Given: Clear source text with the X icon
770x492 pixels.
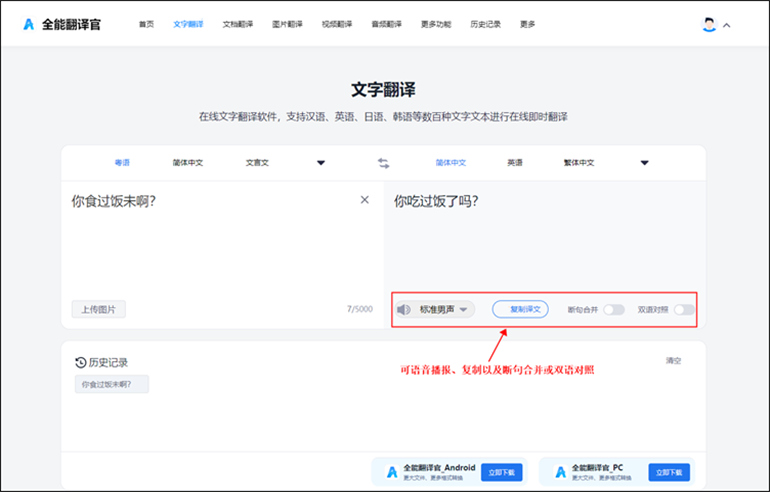Looking at the screenshot, I should [365, 200].
